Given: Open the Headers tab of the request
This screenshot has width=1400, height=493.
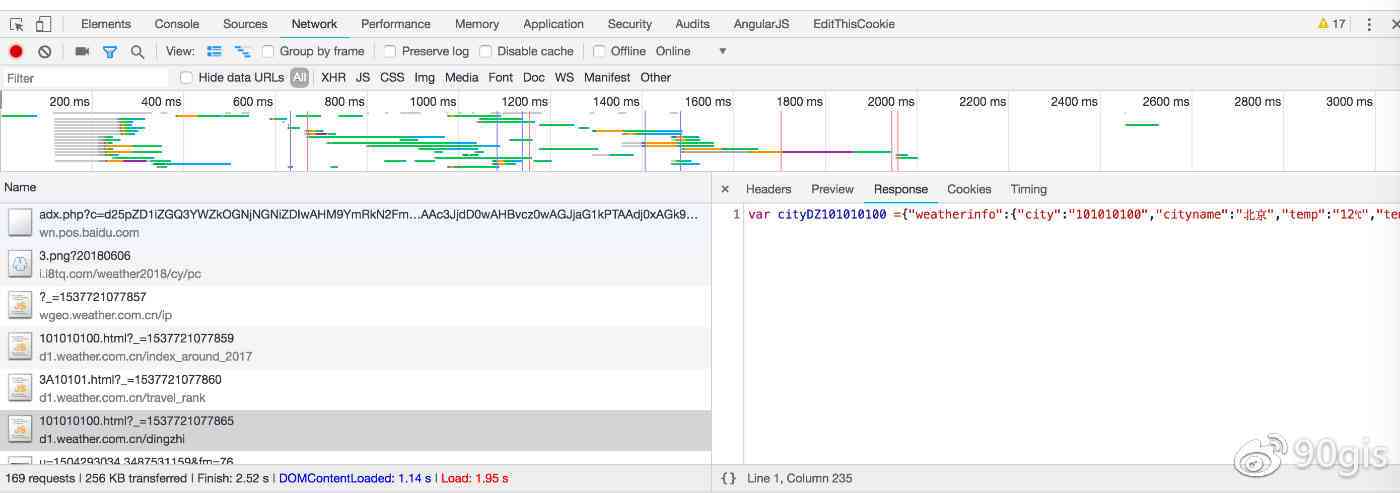Looking at the screenshot, I should (x=768, y=189).
